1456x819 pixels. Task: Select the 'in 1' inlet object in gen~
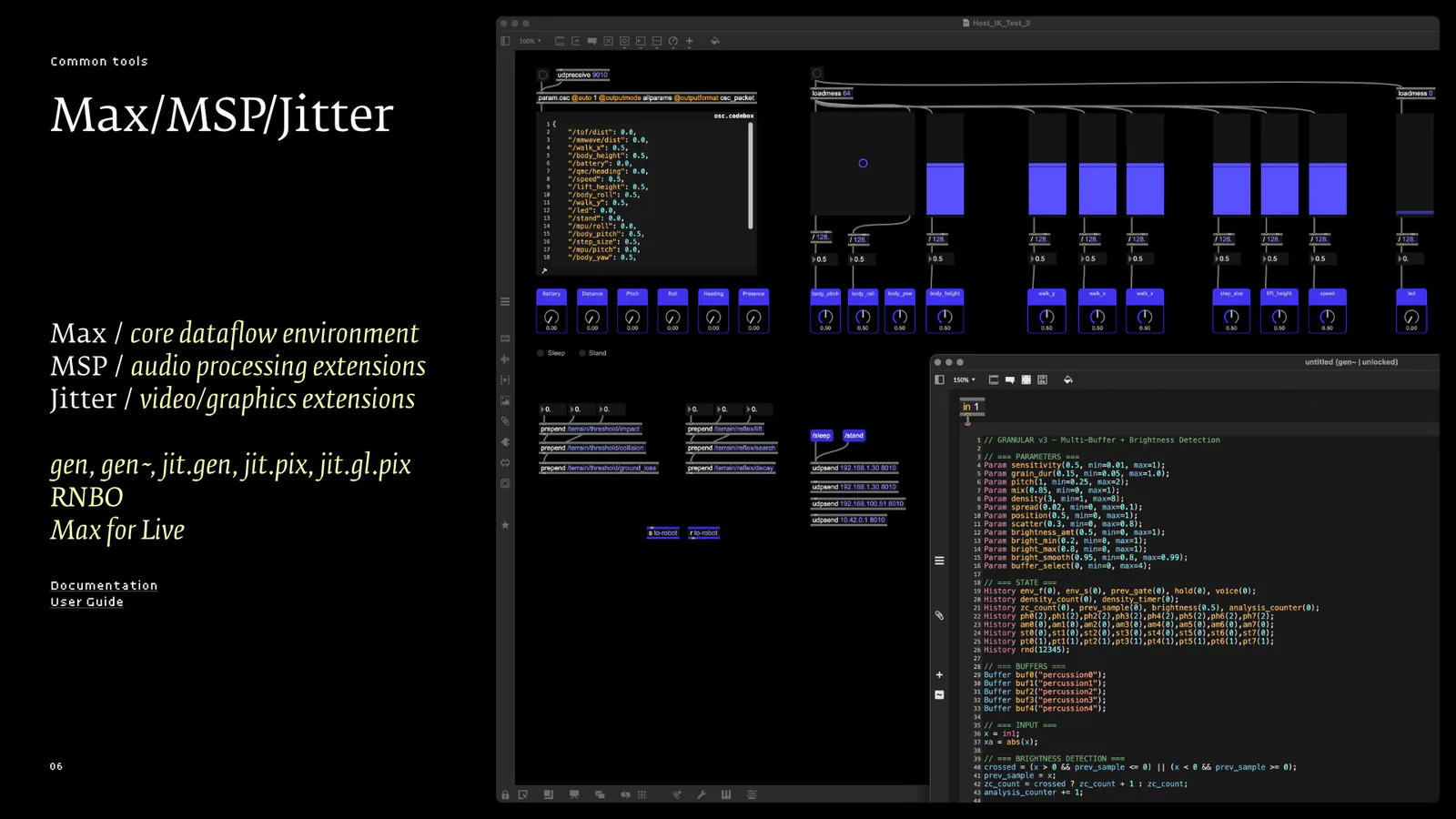pos(971,407)
